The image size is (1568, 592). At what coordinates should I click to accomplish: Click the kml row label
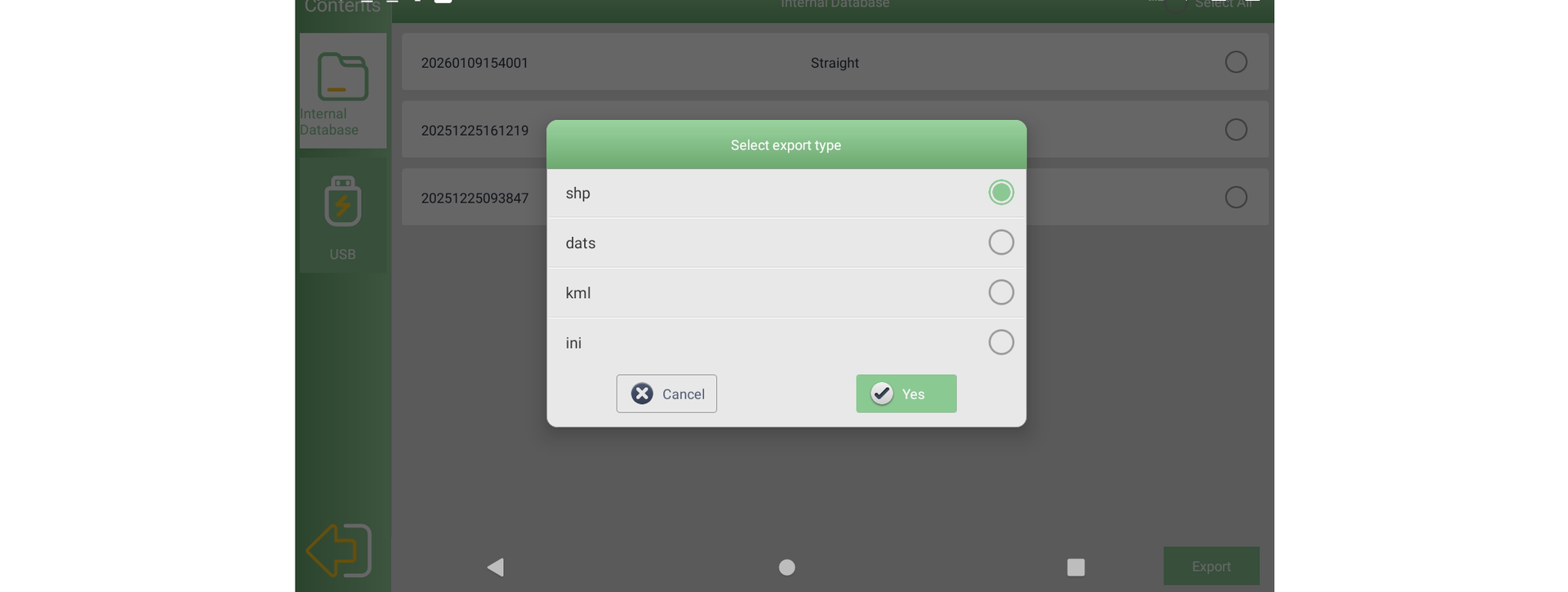click(x=578, y=293)
